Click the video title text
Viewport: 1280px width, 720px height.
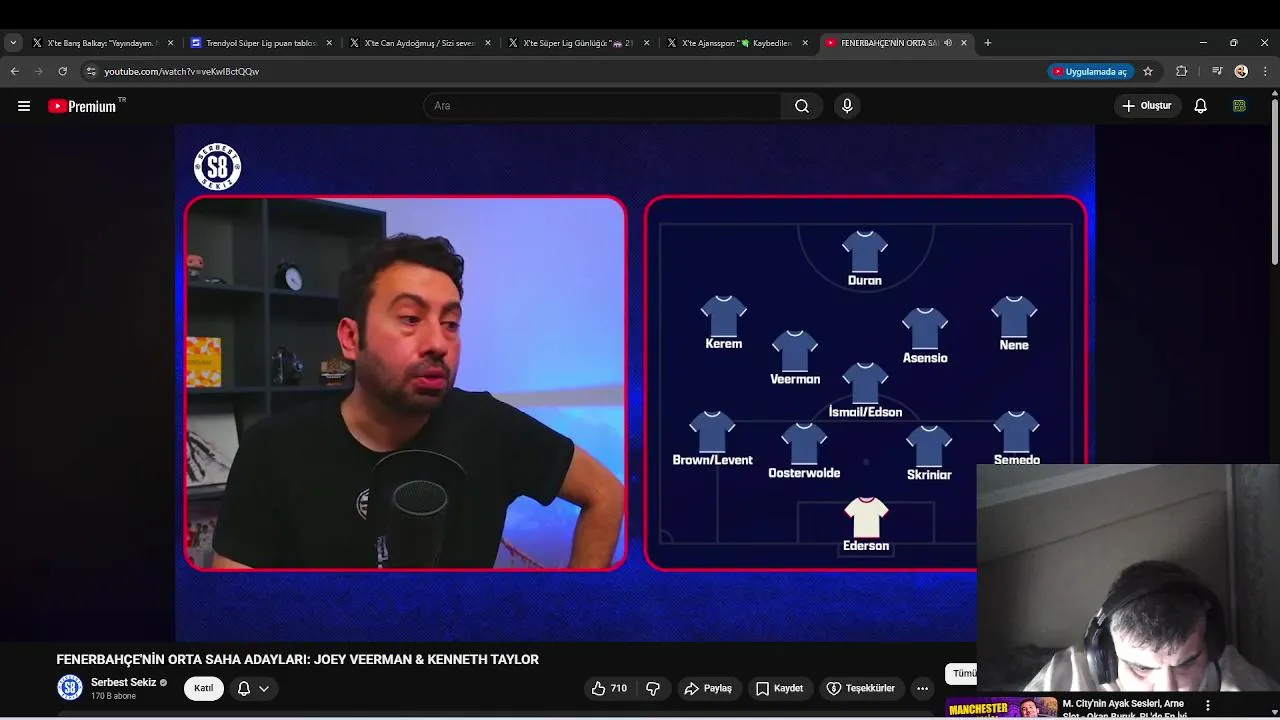pos(297,659)
